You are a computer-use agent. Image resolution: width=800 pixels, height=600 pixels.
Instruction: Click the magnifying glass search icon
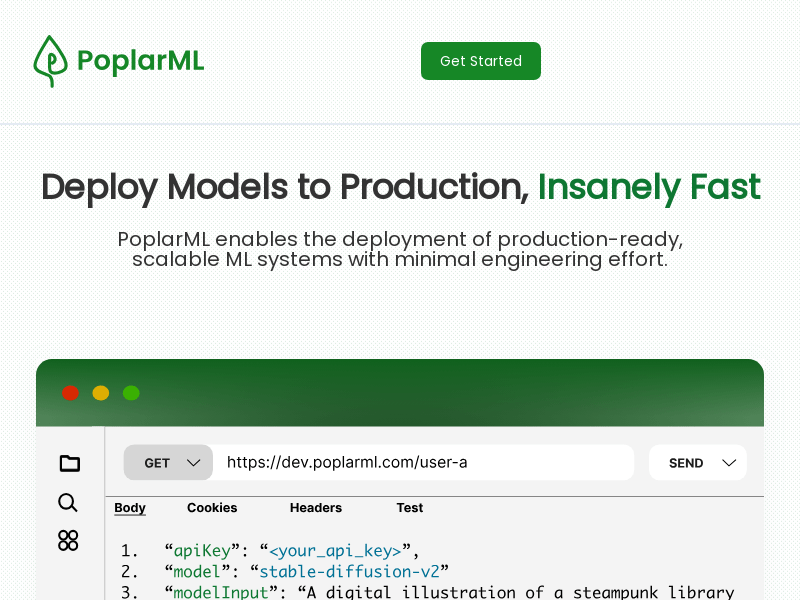pos(68,503)
